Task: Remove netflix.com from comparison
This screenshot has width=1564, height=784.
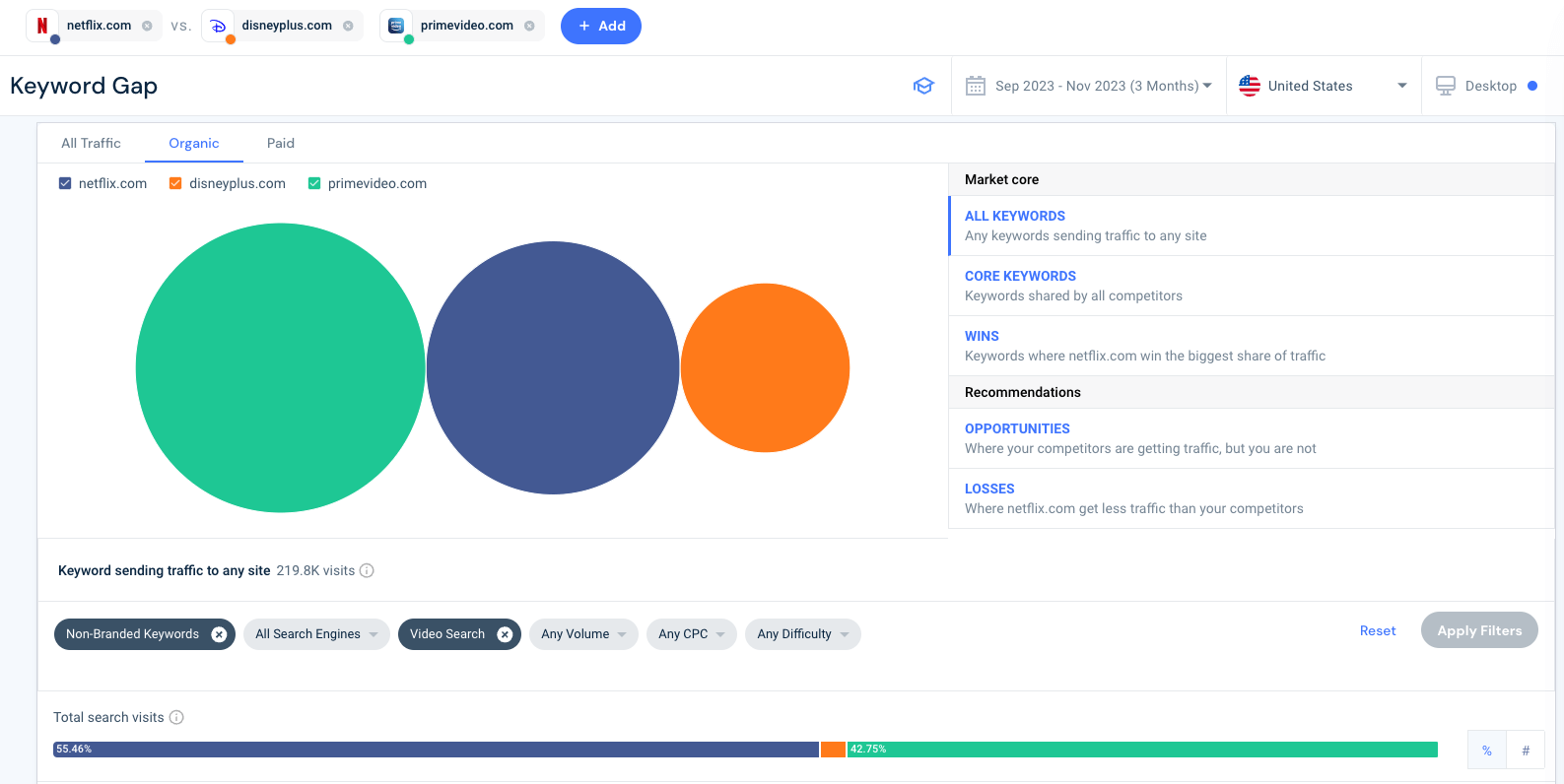Action: point(147,26)
